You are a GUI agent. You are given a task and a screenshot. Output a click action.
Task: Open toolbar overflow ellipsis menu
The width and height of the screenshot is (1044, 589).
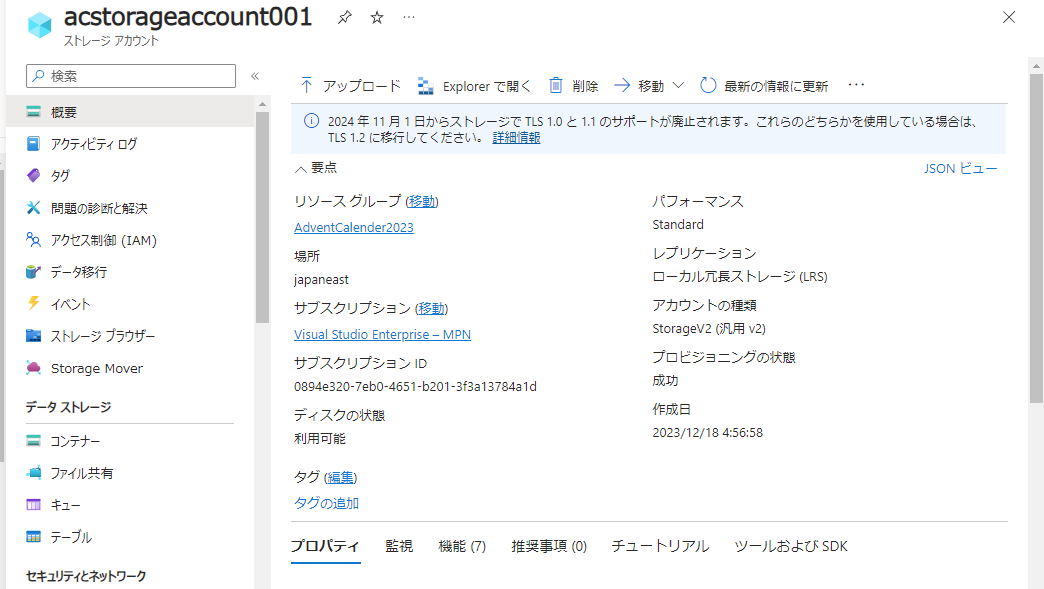(856, 85)
